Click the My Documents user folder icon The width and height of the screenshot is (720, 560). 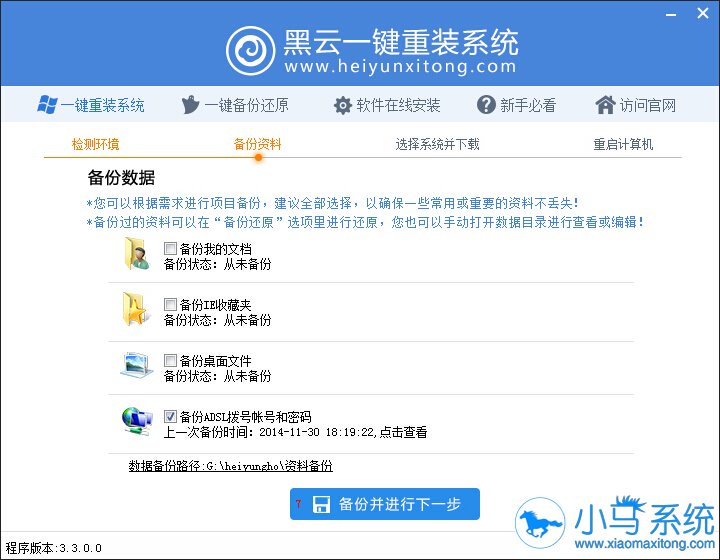click(137, 254)
